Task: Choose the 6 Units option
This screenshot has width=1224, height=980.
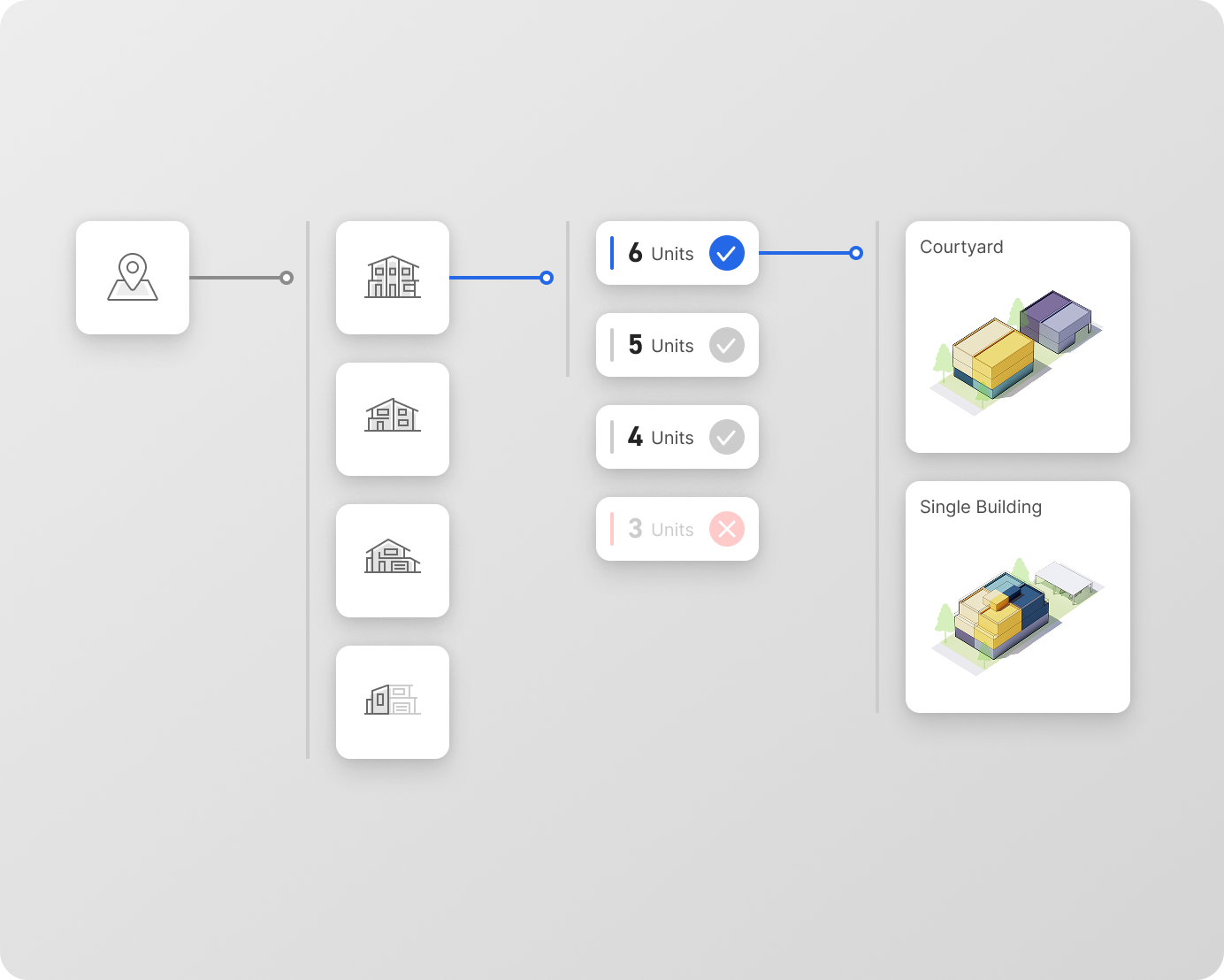Action: tap(677, 253)
